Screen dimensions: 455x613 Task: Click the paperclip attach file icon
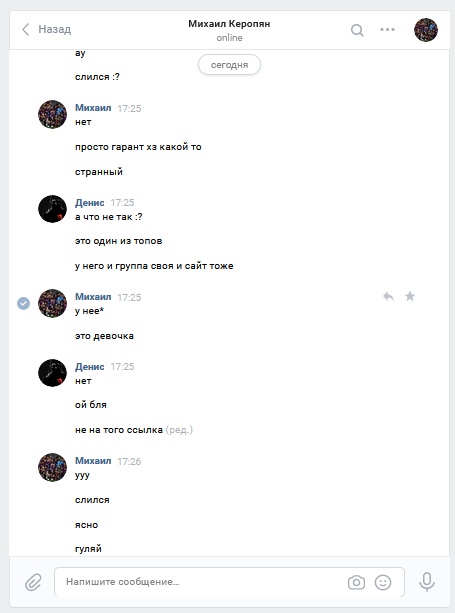33,582
